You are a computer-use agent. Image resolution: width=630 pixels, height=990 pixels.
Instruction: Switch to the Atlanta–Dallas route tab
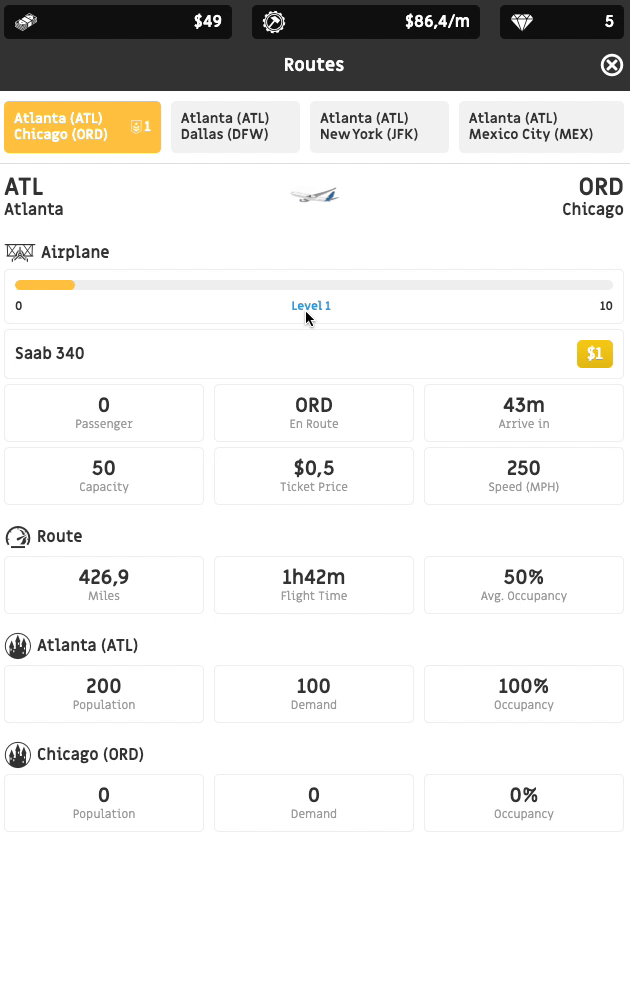pyautogui.click(x=235, y=127)
